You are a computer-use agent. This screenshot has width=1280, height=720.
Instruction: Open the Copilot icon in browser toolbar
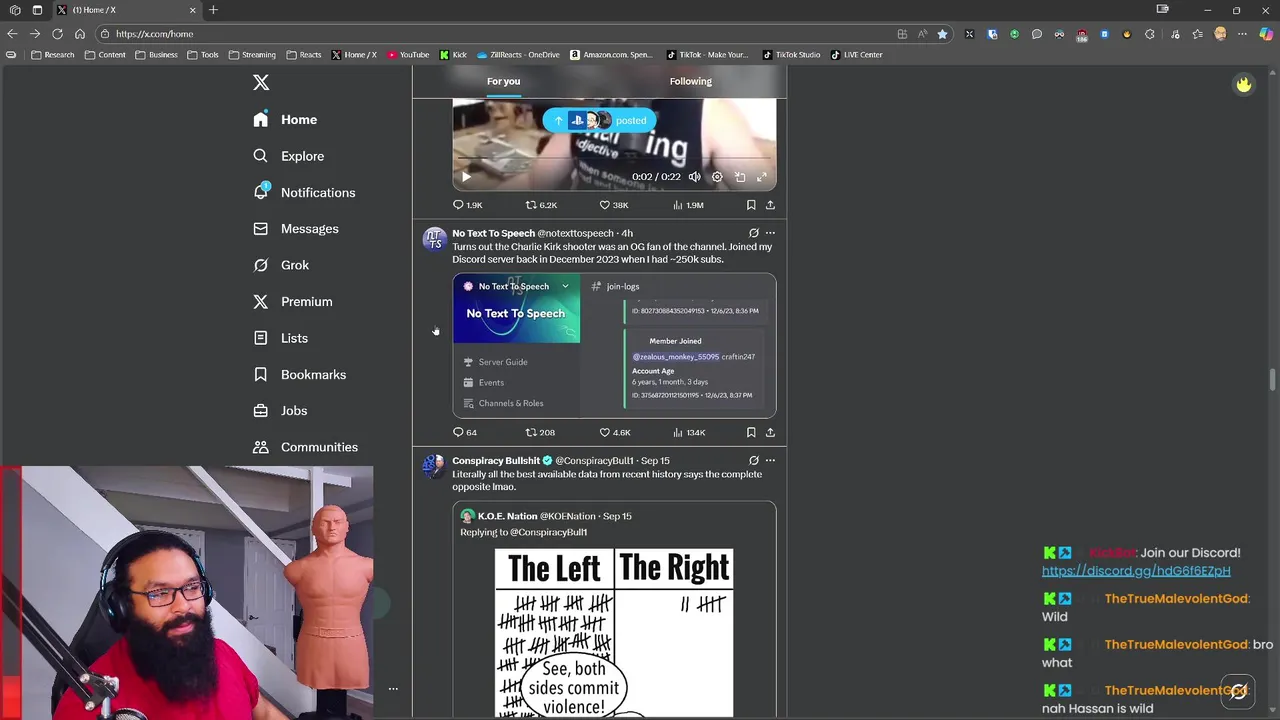point(1266,34)
